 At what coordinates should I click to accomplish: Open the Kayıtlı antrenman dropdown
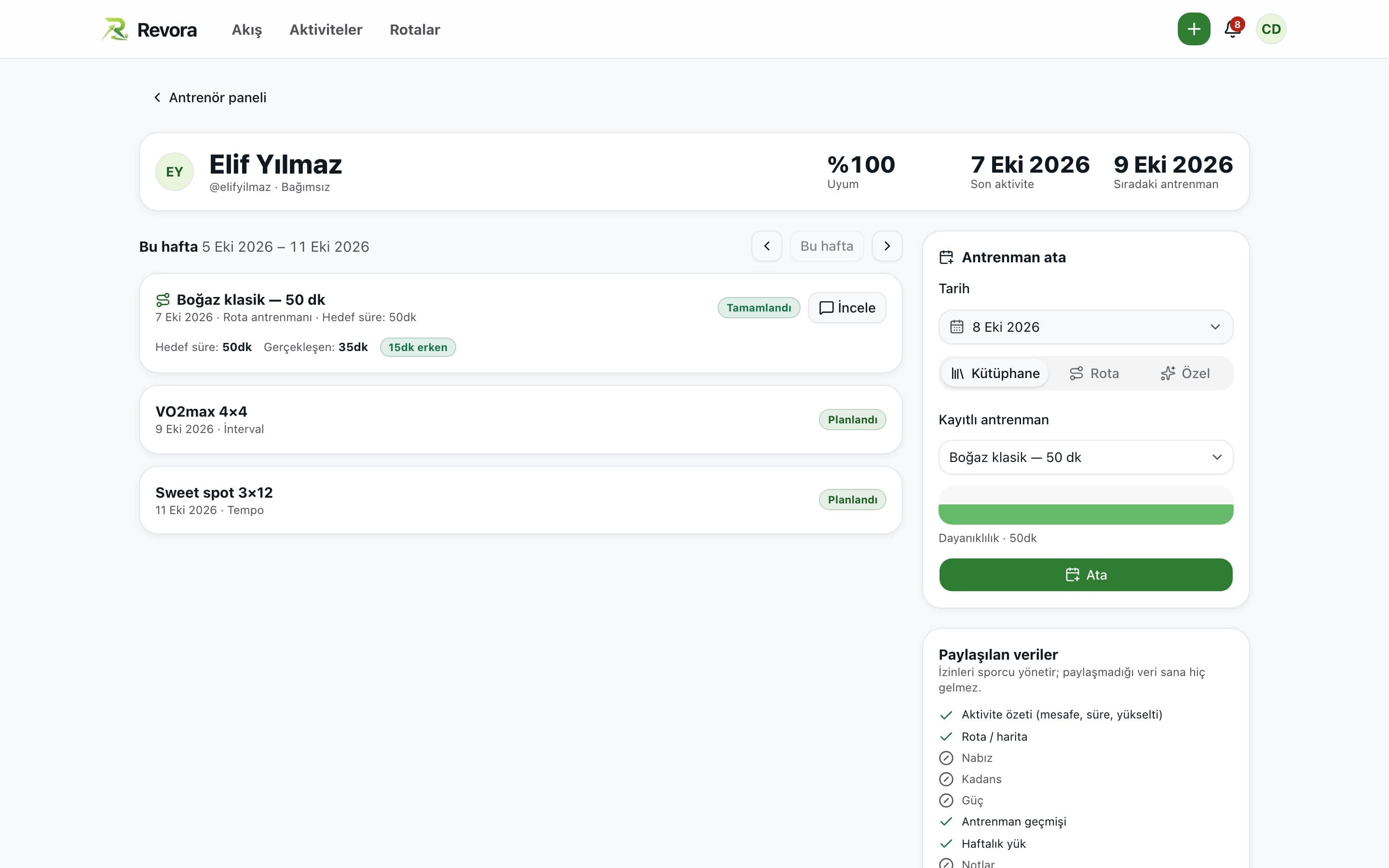click(1085, 458)
